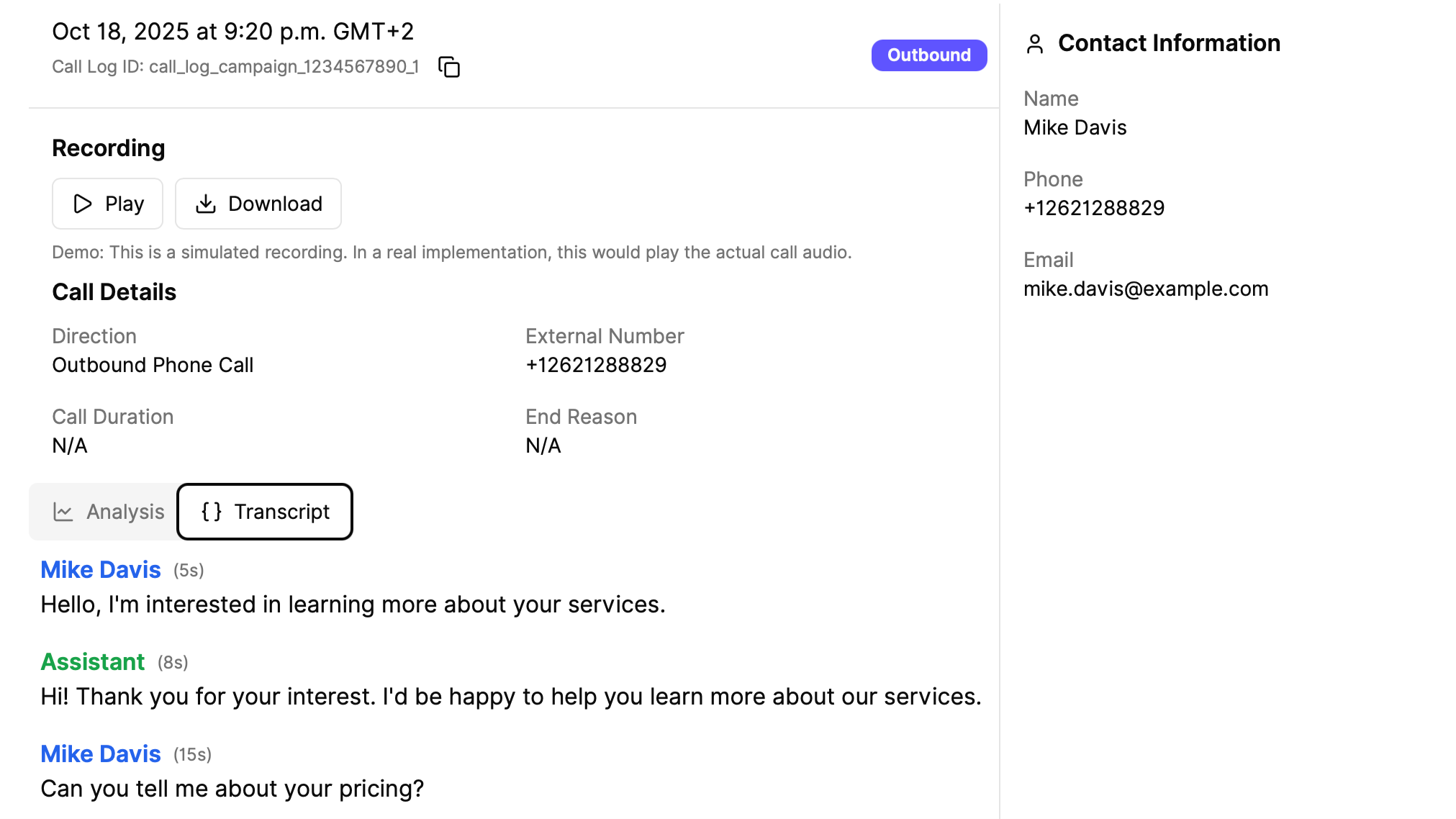The width and height of the screenshot is (1456, 819).
Task: Click the Assistant speaker label
Action: coord(93,662)
